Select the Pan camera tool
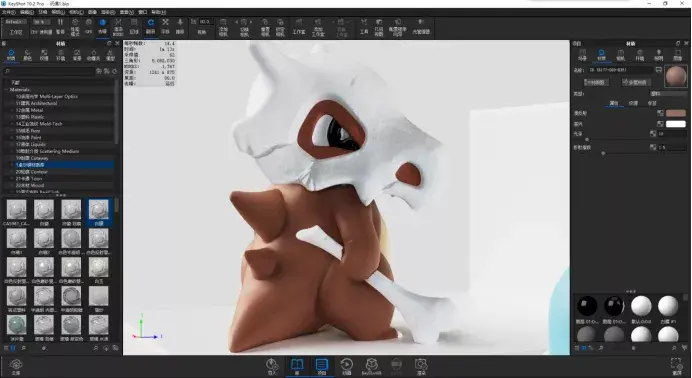Viewport: 692px width, 378px height. 165,26
